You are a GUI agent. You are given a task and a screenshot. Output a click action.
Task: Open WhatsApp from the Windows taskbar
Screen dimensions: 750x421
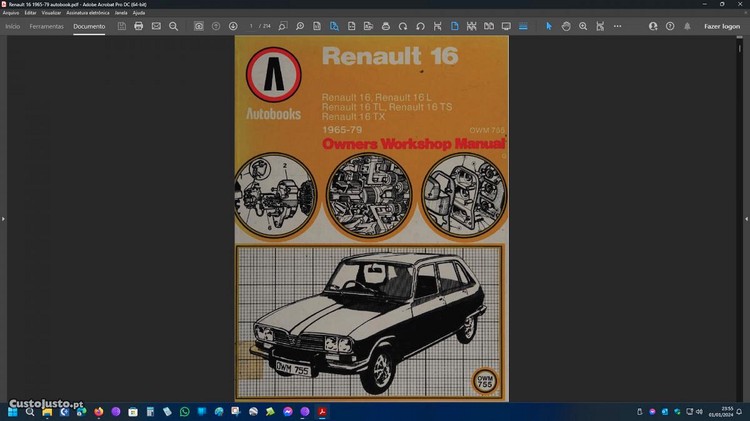[184, 411]
